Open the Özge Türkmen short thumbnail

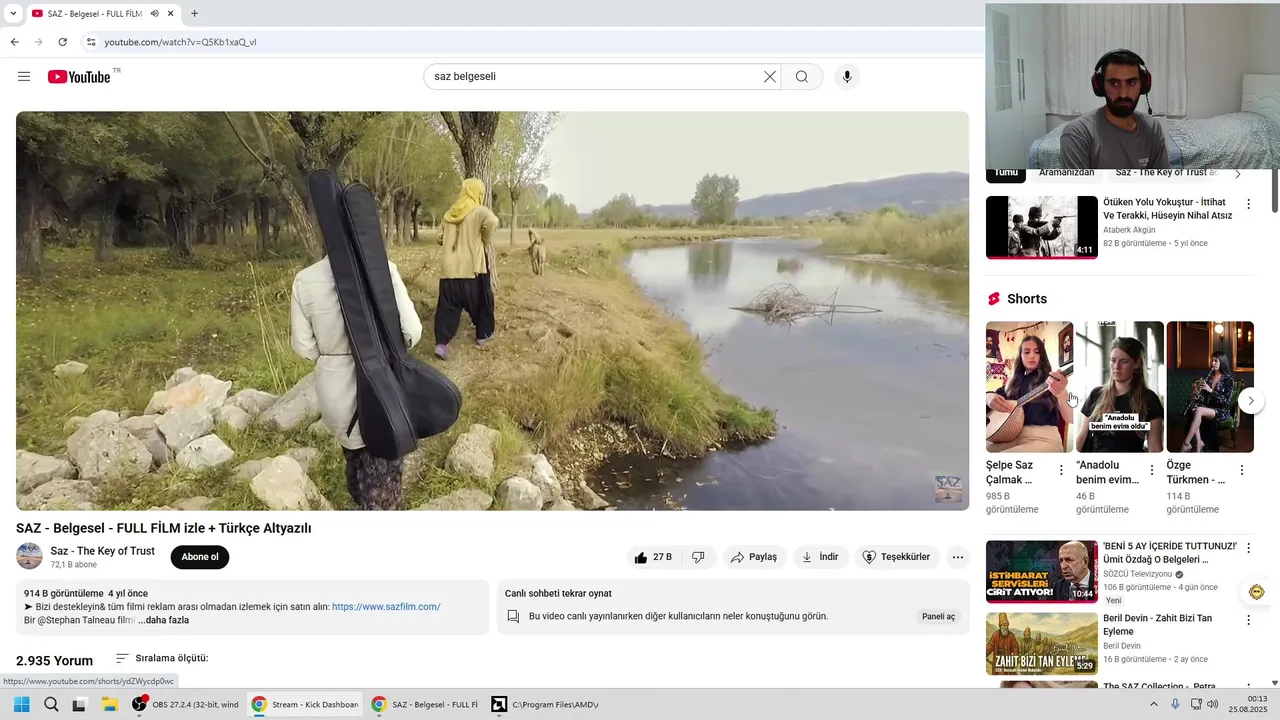[1210, 387]
